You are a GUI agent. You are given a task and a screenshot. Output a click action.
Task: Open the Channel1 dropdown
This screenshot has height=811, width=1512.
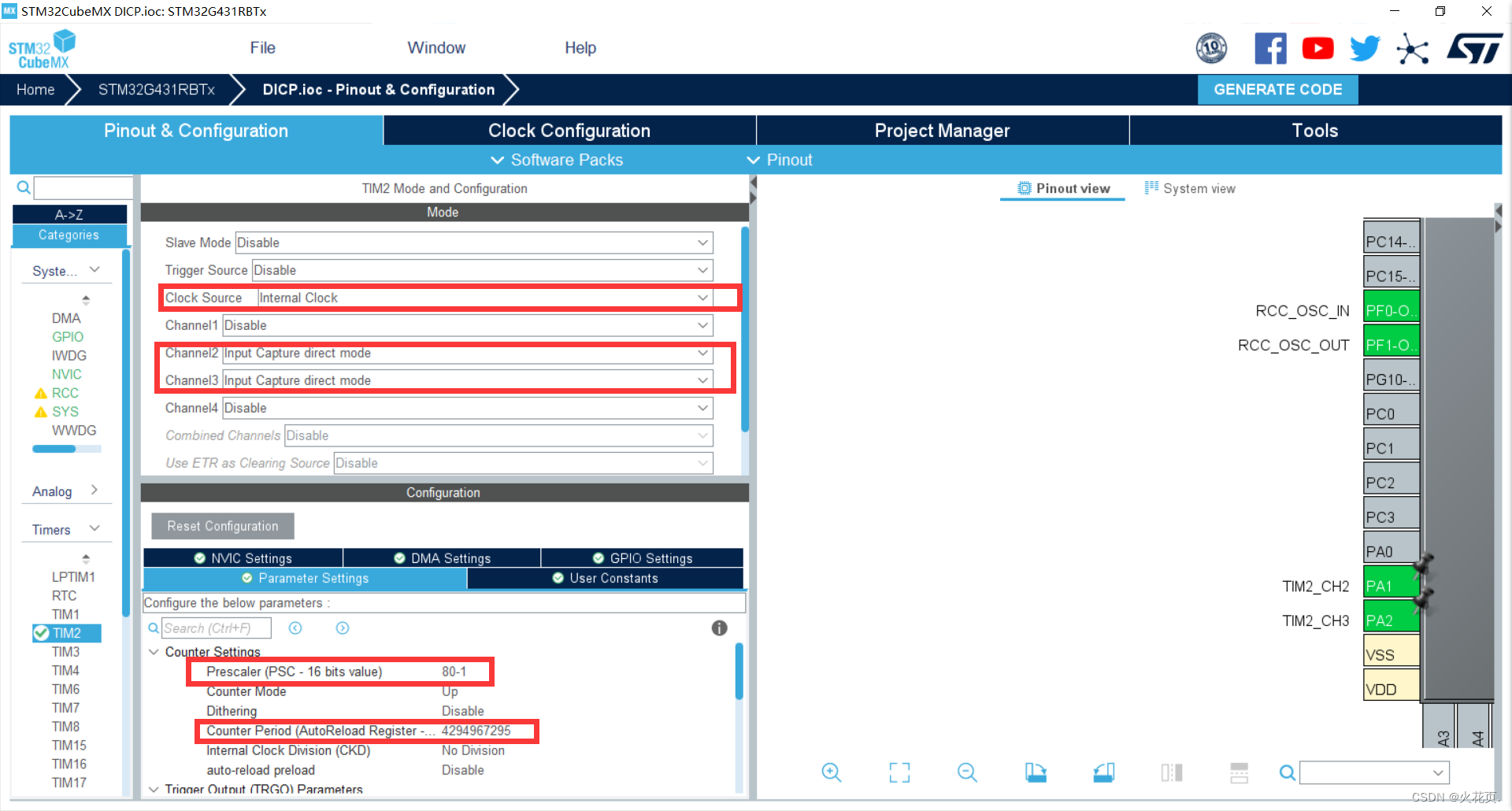click(x=468, y=325)
